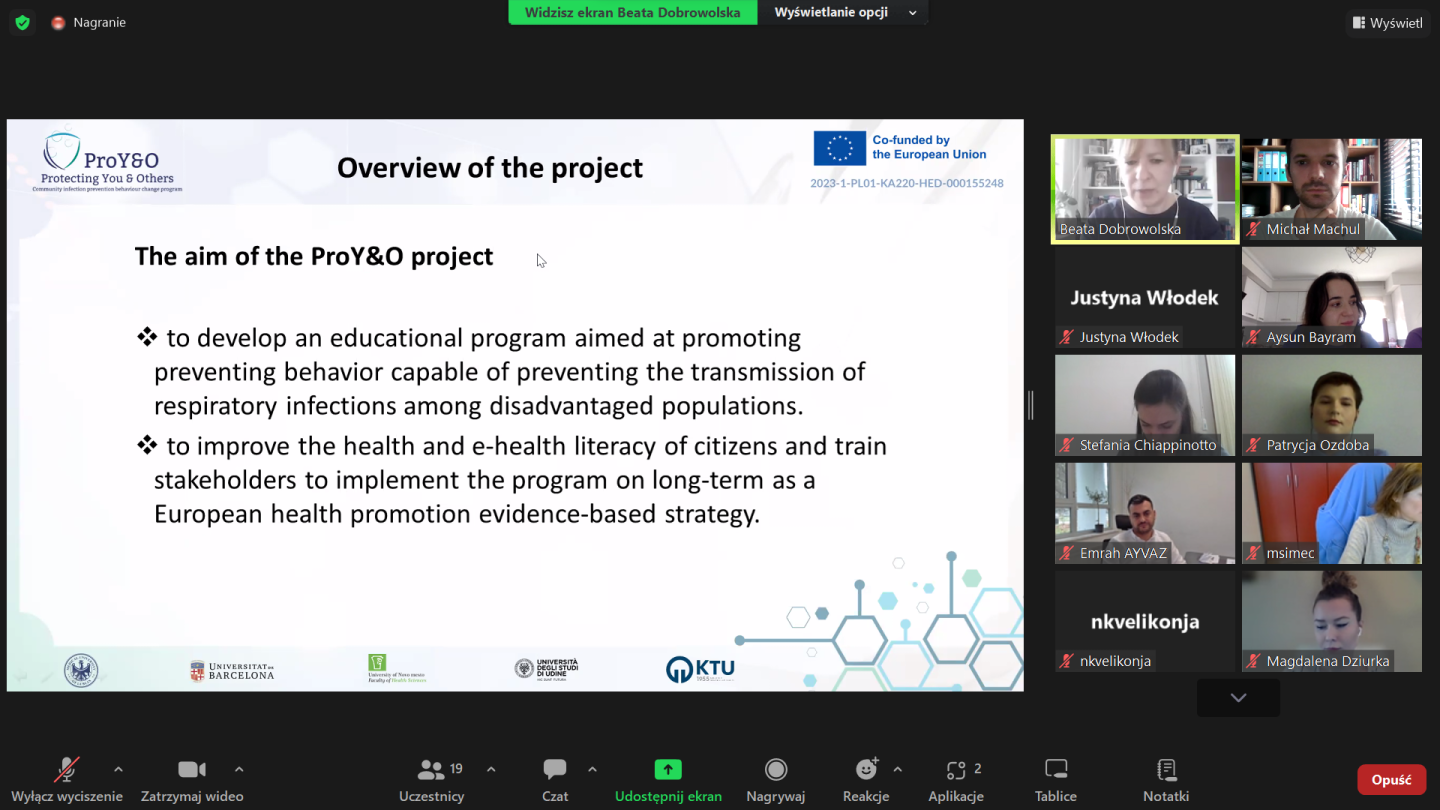Click the divider handle between slide and gallery
The height and width of the screenshot is (810, 1440).
1031,405
